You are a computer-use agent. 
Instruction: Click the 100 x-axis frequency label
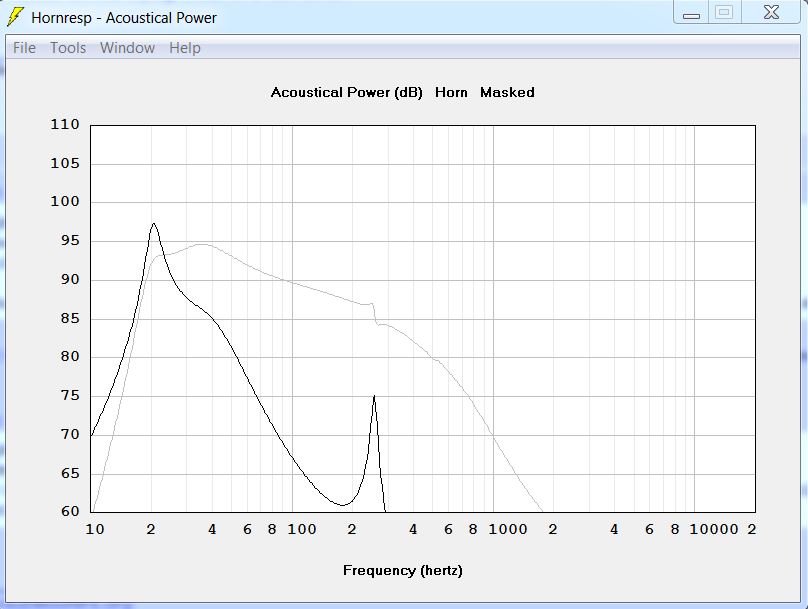point(301,529)
